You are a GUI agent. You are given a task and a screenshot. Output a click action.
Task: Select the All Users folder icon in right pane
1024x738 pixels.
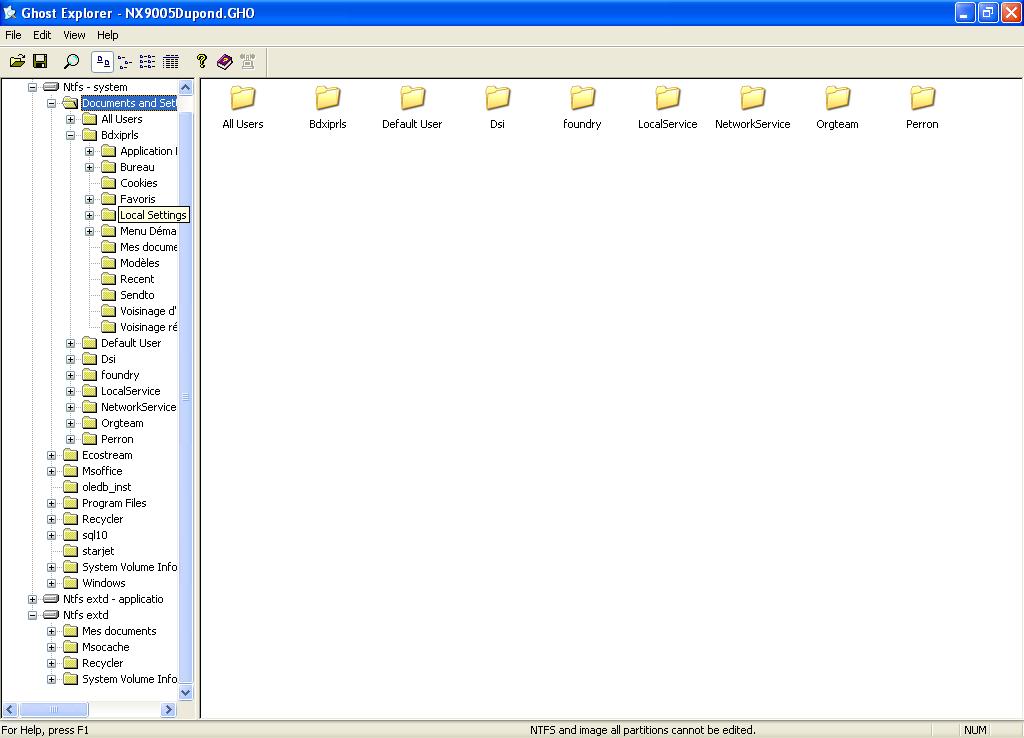click(243, 98)
